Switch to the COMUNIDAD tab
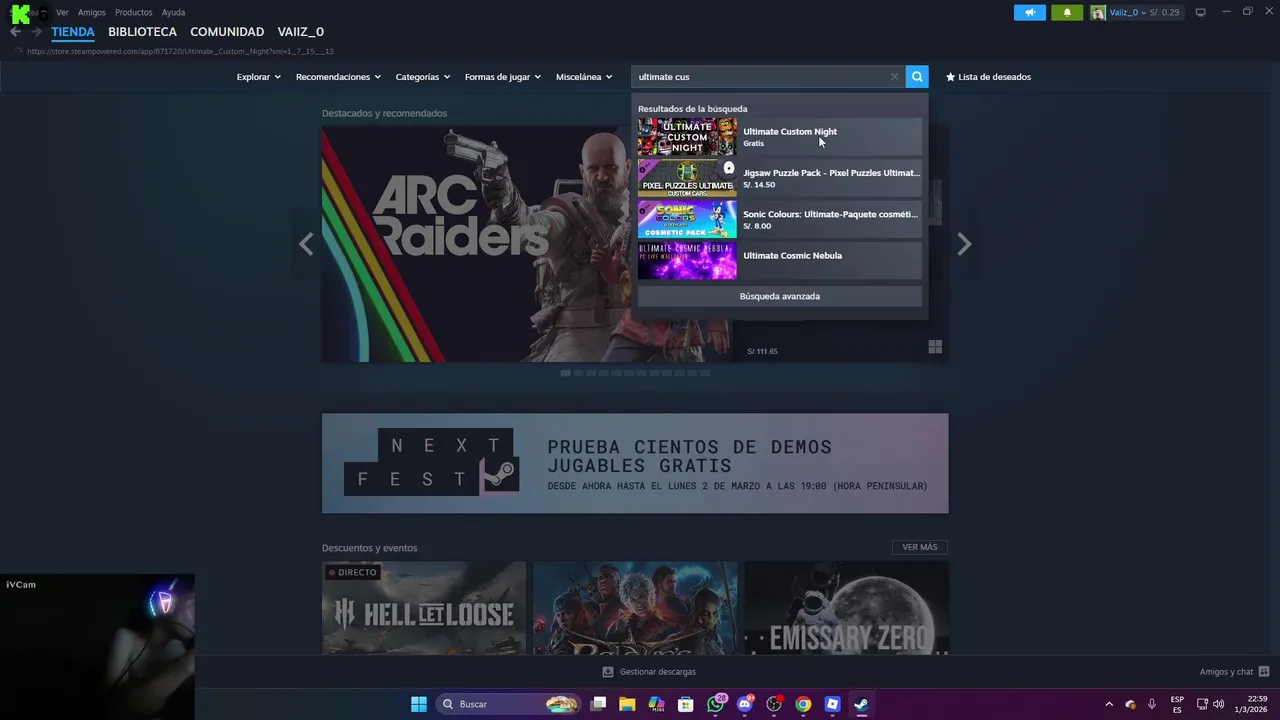Image resolution: width=1280 pixels, height=720 pixels. pos(227,32)
